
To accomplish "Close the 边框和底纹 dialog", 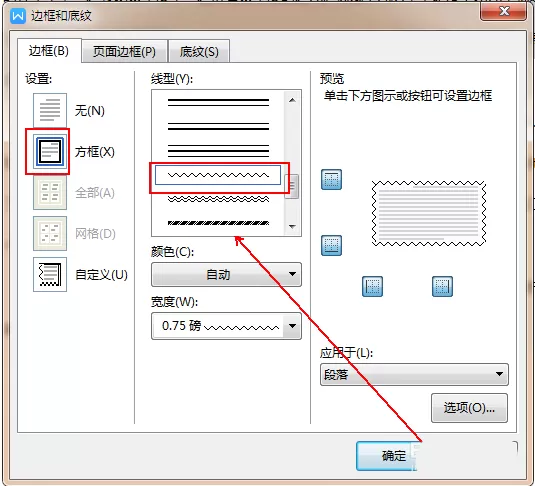I will [x=503, y=12].
